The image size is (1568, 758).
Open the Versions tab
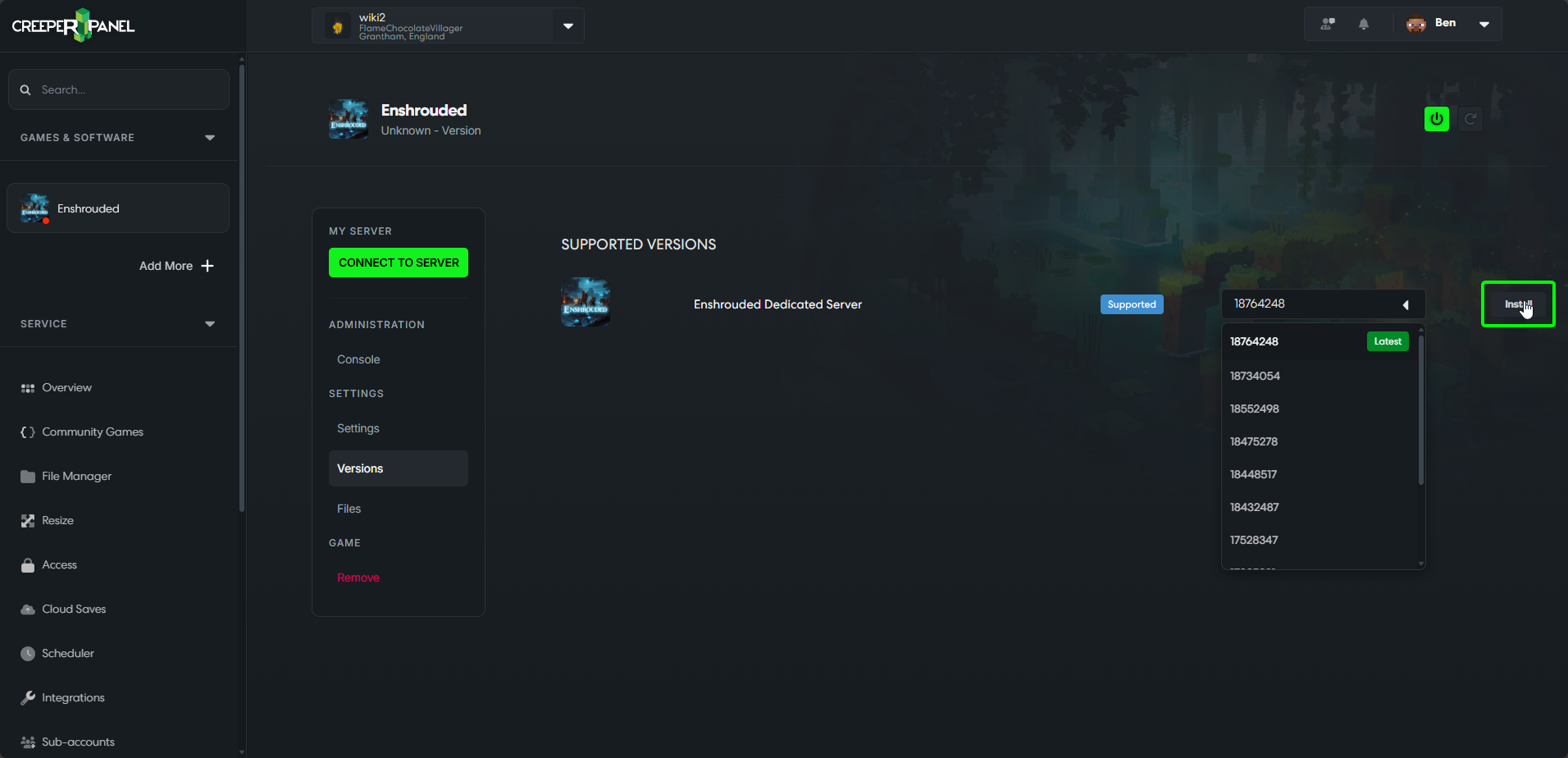pyautogui.click(x=399, y=468)
